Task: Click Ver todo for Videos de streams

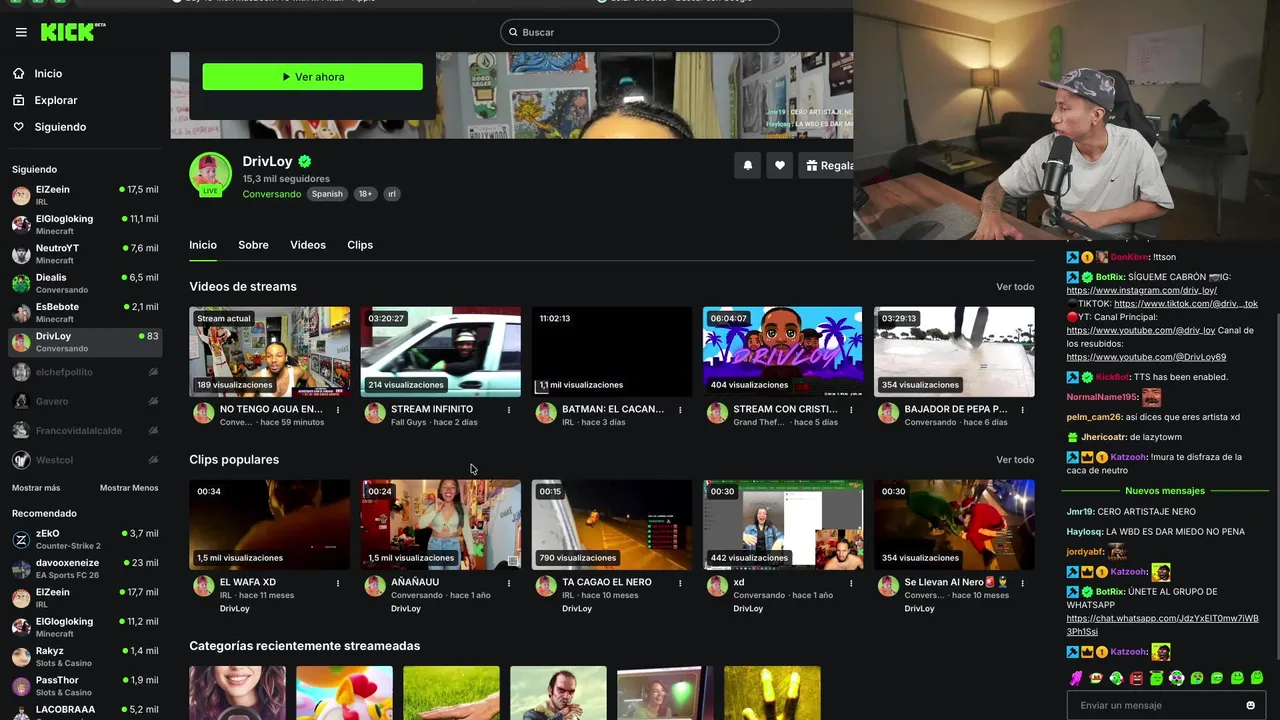Action: pyautogui.click(x=1015, y=287)
